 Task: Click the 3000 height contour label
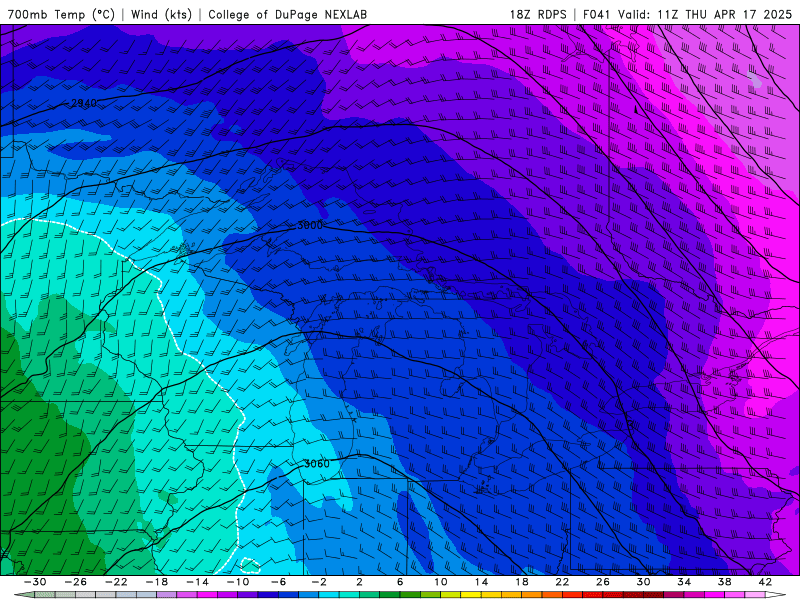tap(310, 225)
